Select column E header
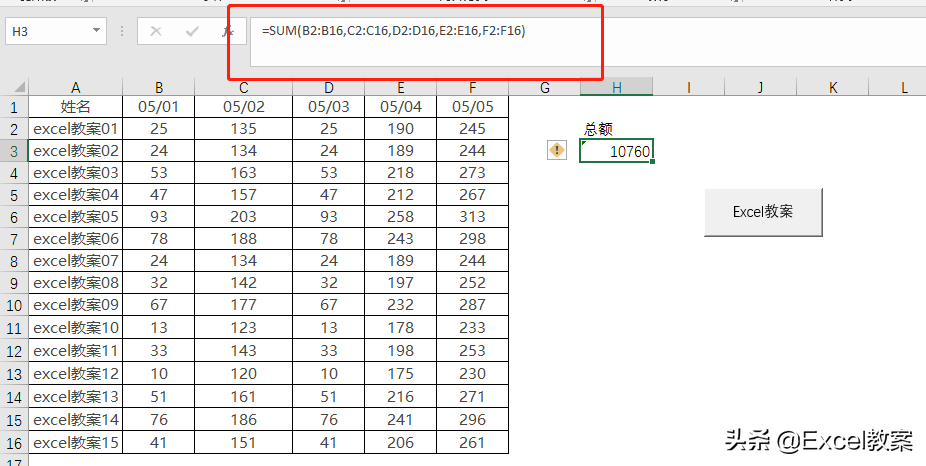The image size is (926, 466). [400, 87]
